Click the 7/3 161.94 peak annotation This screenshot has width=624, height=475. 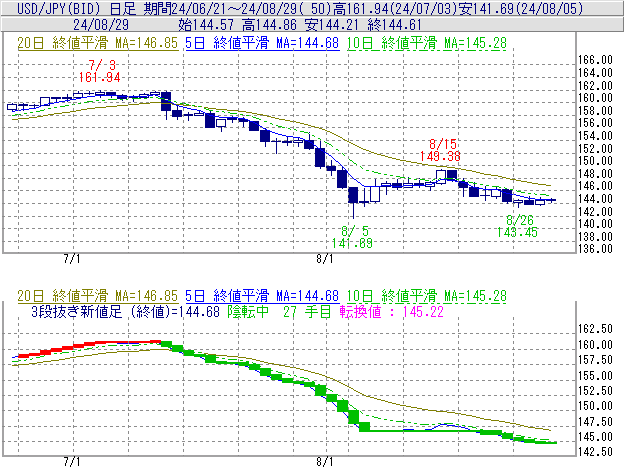click(100, 71)
